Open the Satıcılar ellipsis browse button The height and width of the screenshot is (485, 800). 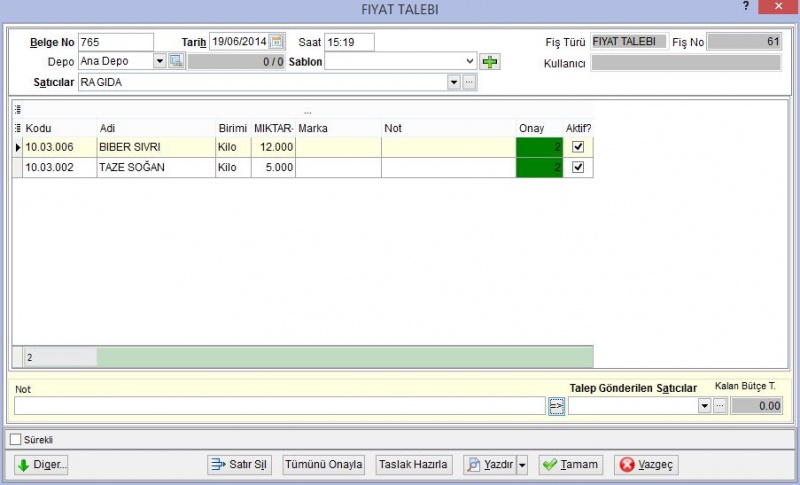tap(469, 82)
